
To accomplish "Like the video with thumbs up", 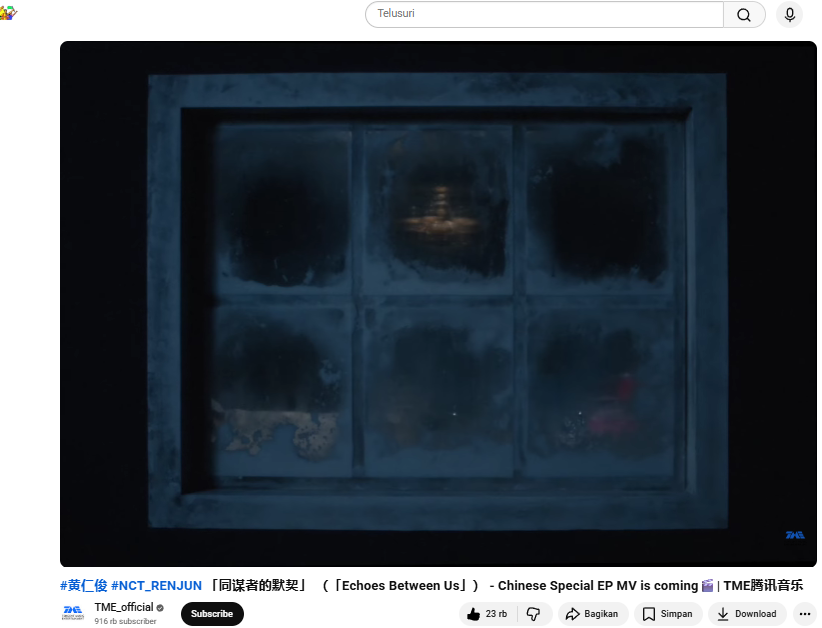I will click(488, 614).
